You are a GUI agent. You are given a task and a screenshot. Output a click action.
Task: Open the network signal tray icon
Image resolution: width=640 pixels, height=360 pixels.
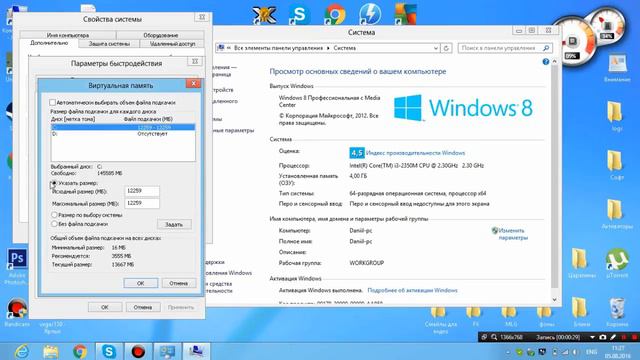(565, 352)
